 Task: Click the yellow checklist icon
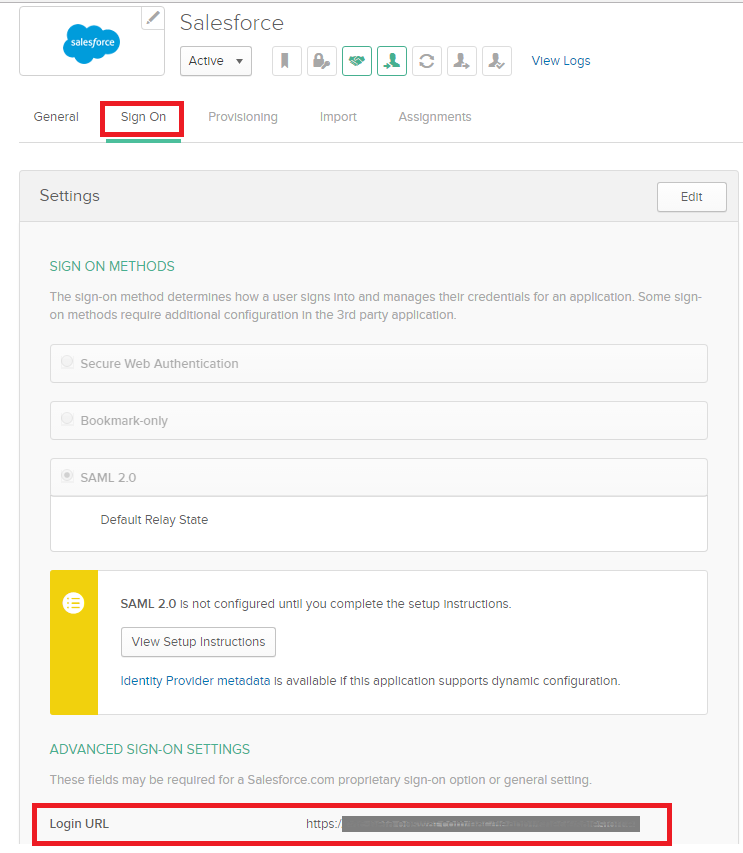(73, 603)
